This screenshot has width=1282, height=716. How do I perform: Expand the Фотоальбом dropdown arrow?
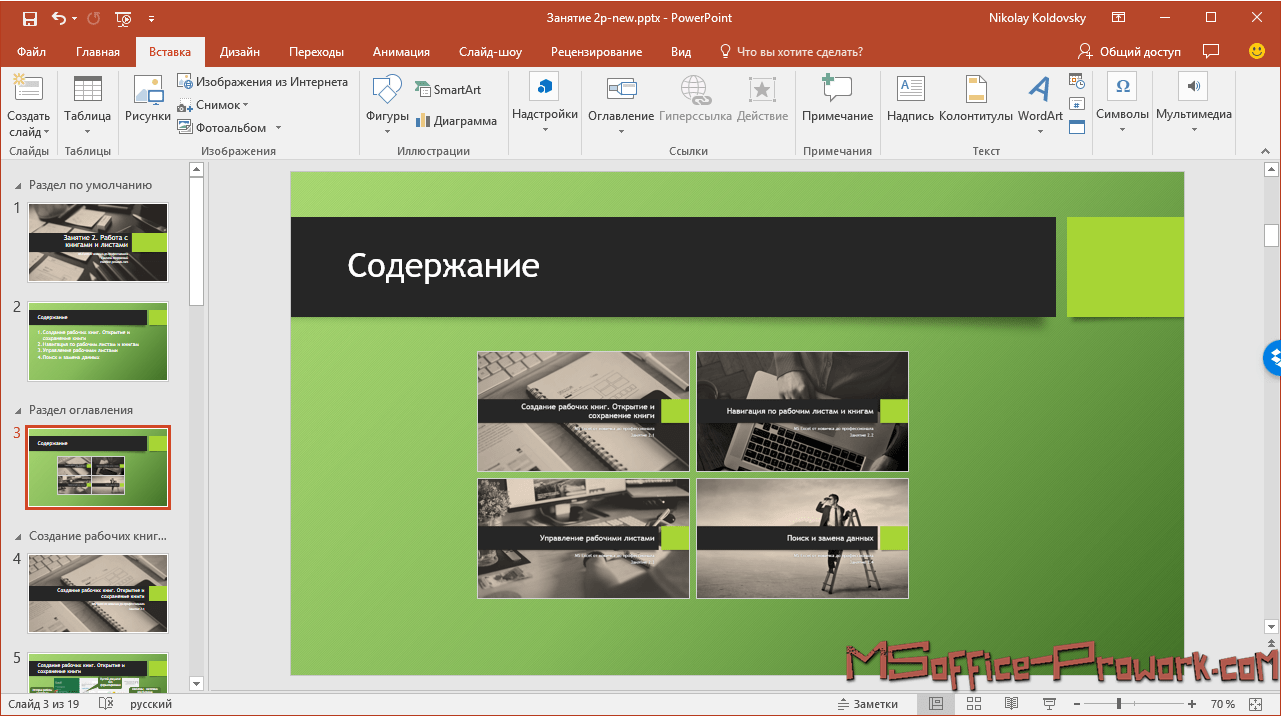[x=278, y=128]
